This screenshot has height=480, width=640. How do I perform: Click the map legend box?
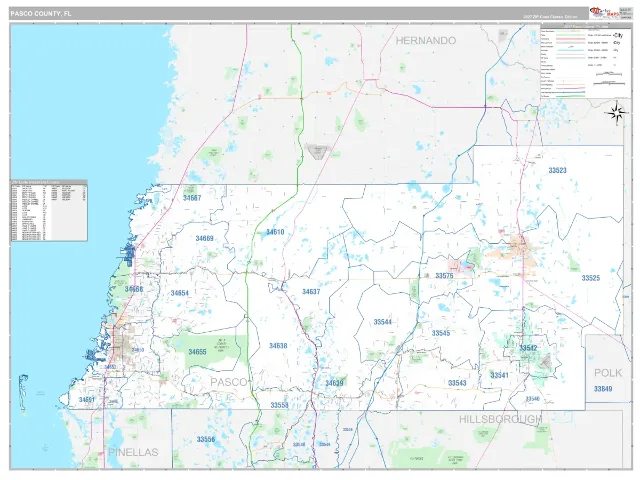585,61
